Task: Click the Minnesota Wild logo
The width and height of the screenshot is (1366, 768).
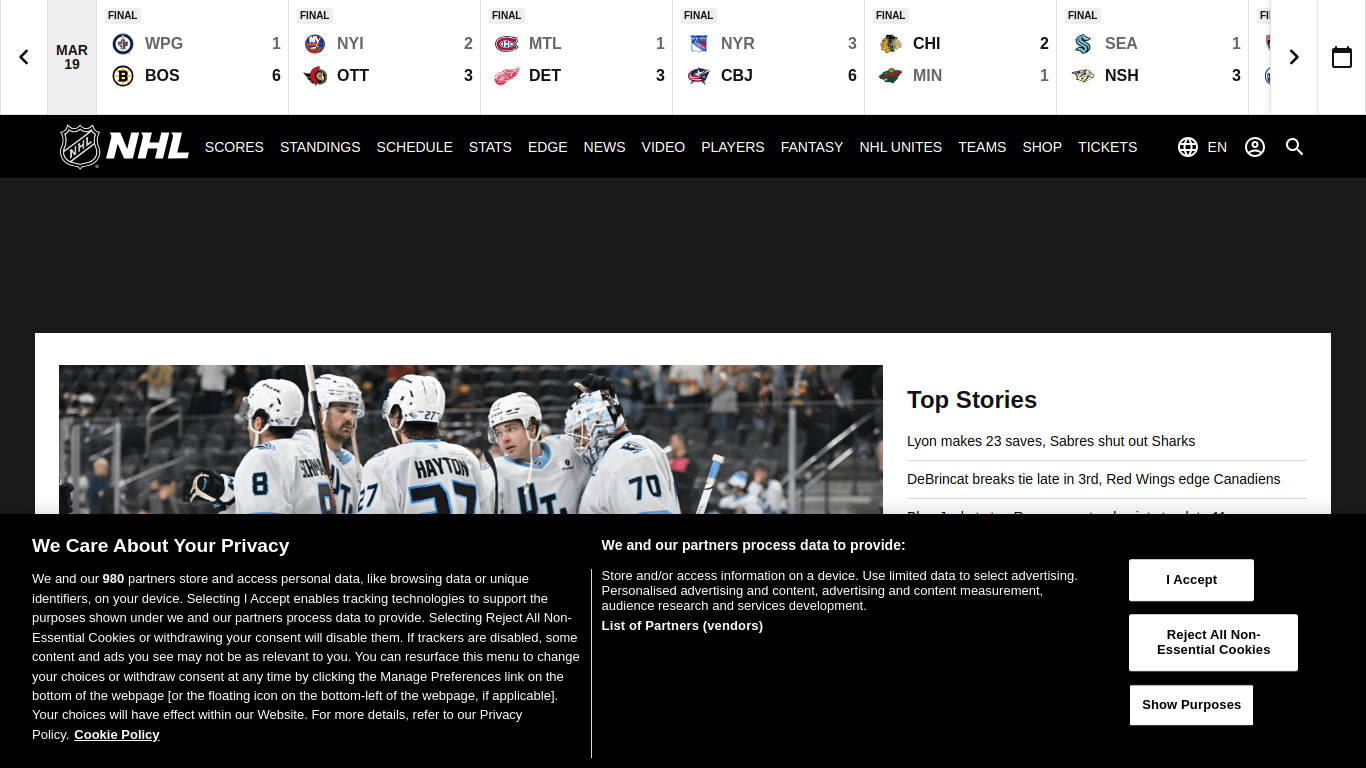Action: (891, 75)
